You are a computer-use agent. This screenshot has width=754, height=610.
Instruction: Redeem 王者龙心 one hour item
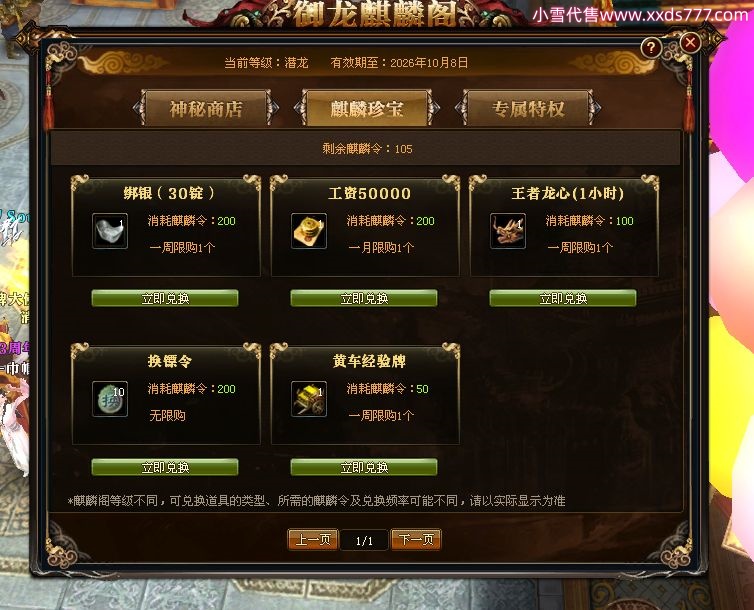tap(563, 298)
